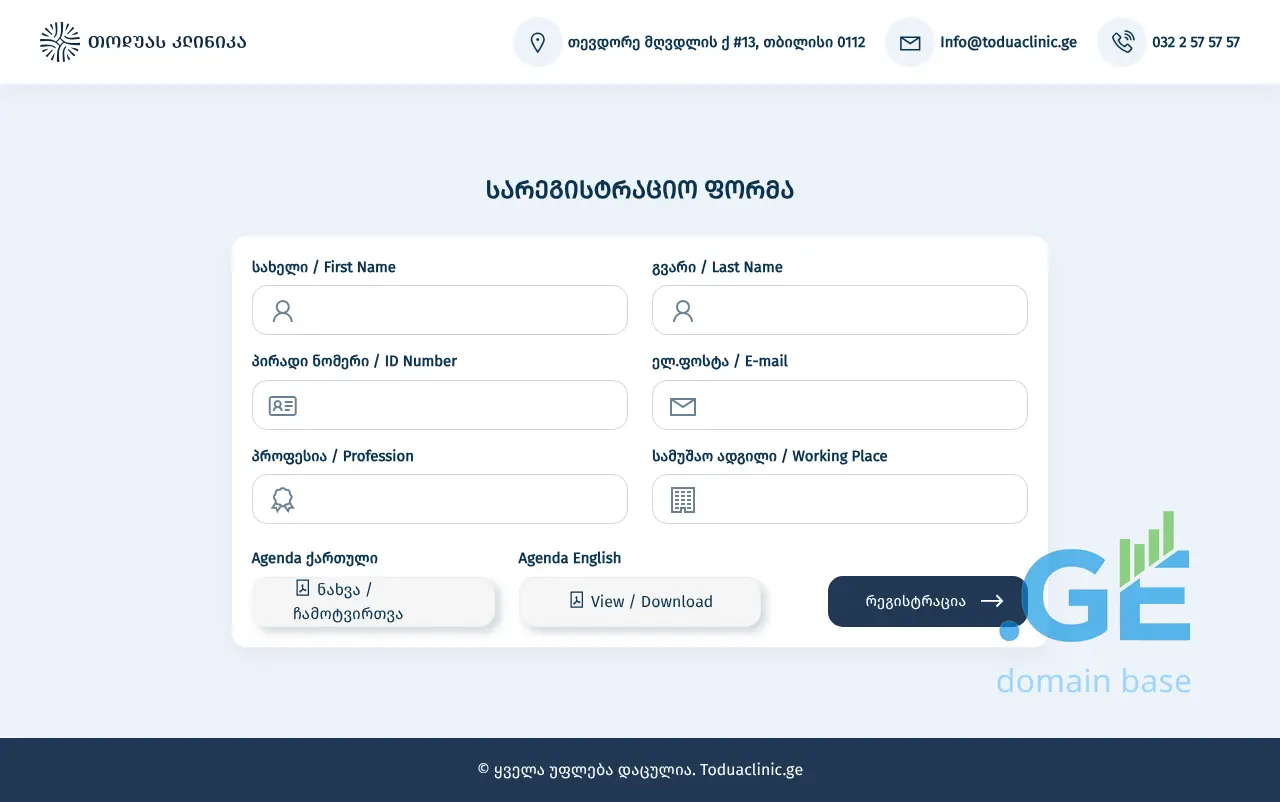Click the person icon in Last Name field
The width and height of the screenshot is (1280, 802).
coord(683,311)
